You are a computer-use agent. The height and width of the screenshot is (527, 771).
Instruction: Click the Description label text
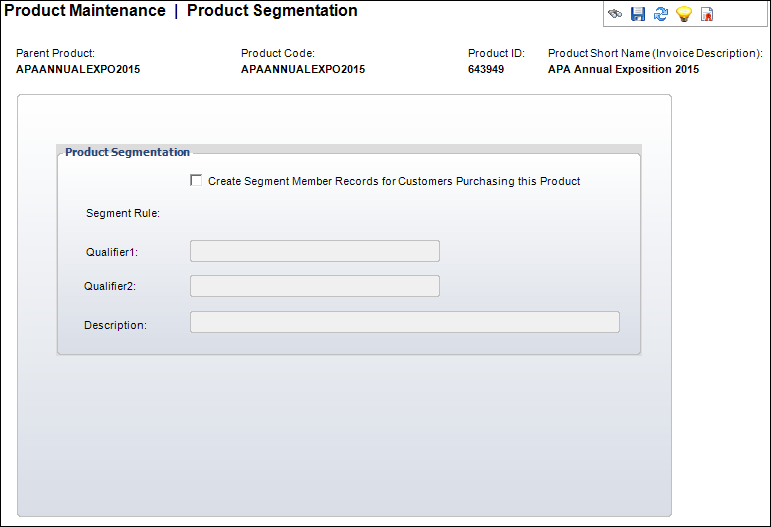(x=116, y=325)
